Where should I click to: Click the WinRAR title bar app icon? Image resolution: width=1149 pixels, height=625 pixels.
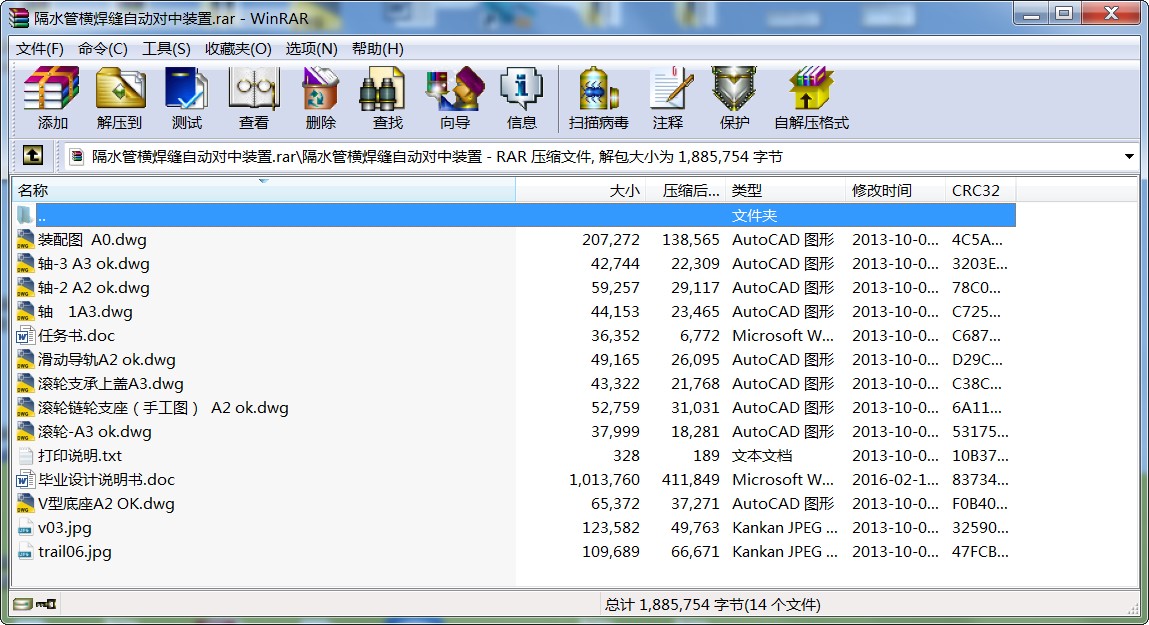pyautogui.click(x=18, y=18)
